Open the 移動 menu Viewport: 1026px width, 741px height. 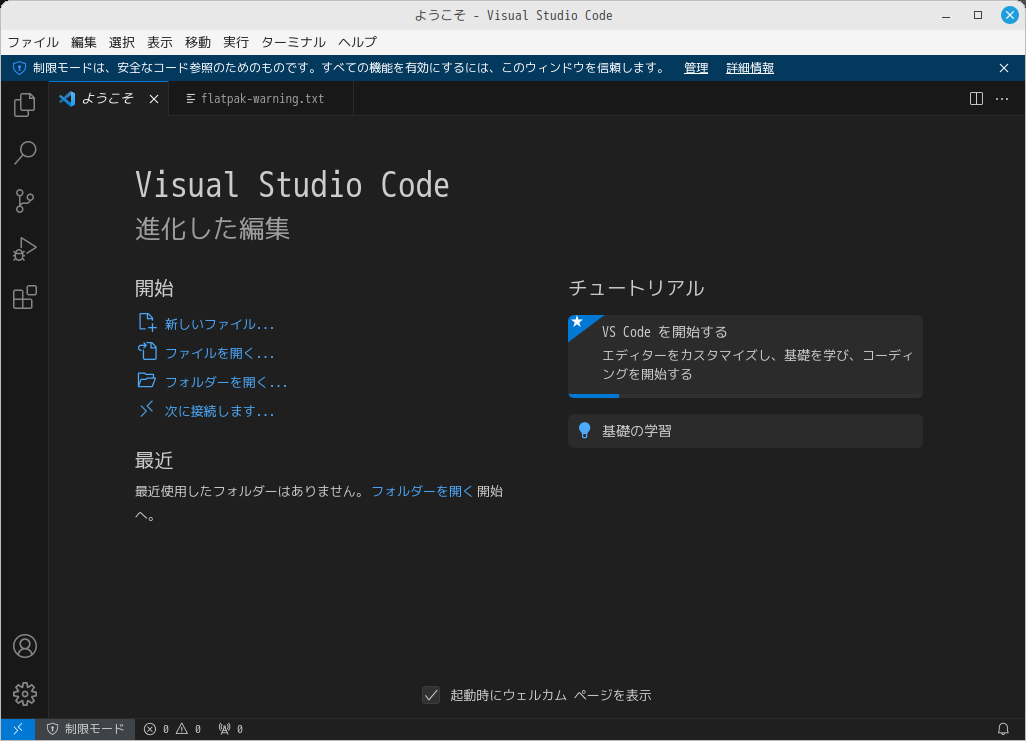click(x=198, y=43)
